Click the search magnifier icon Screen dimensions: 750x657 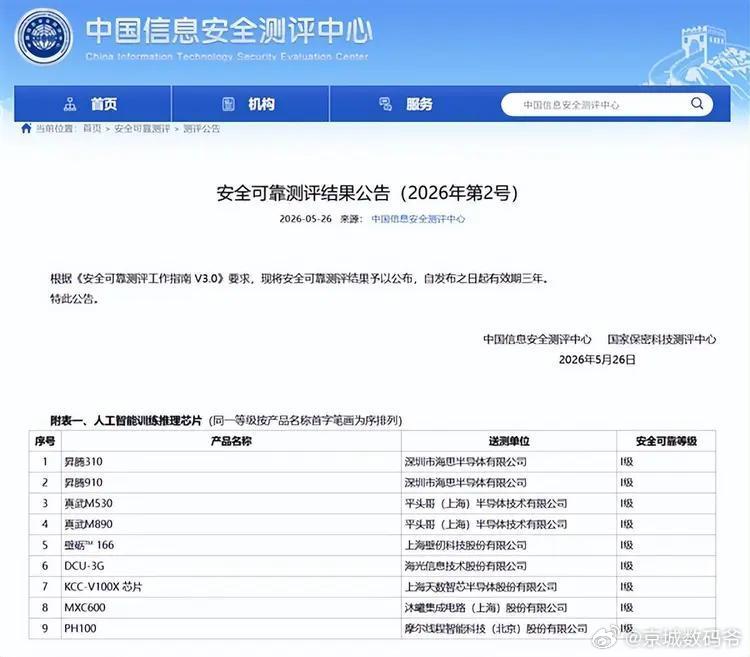coord(697,103)
